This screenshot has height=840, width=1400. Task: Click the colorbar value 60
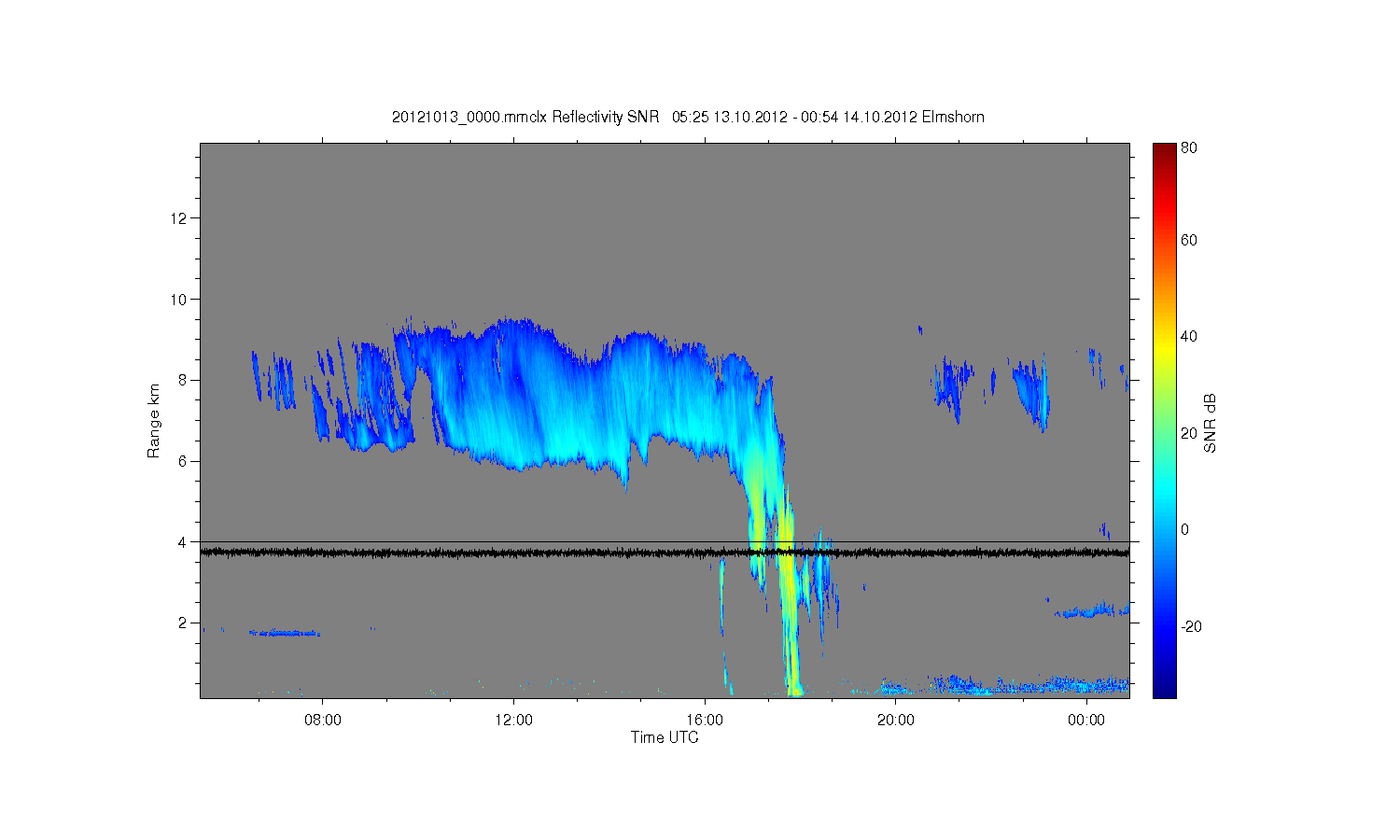[1189, 240]
